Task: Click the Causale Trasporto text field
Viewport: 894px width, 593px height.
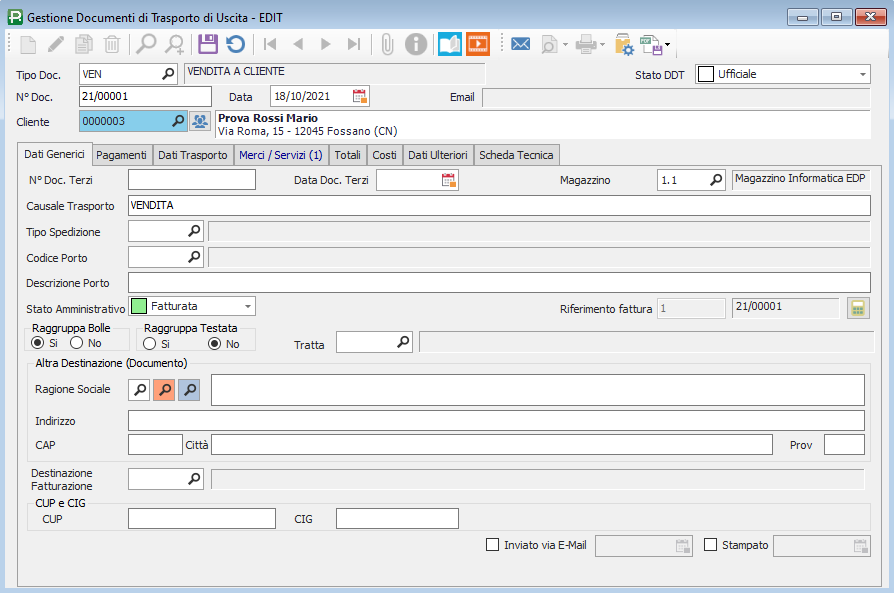Action: coord(499,205)
